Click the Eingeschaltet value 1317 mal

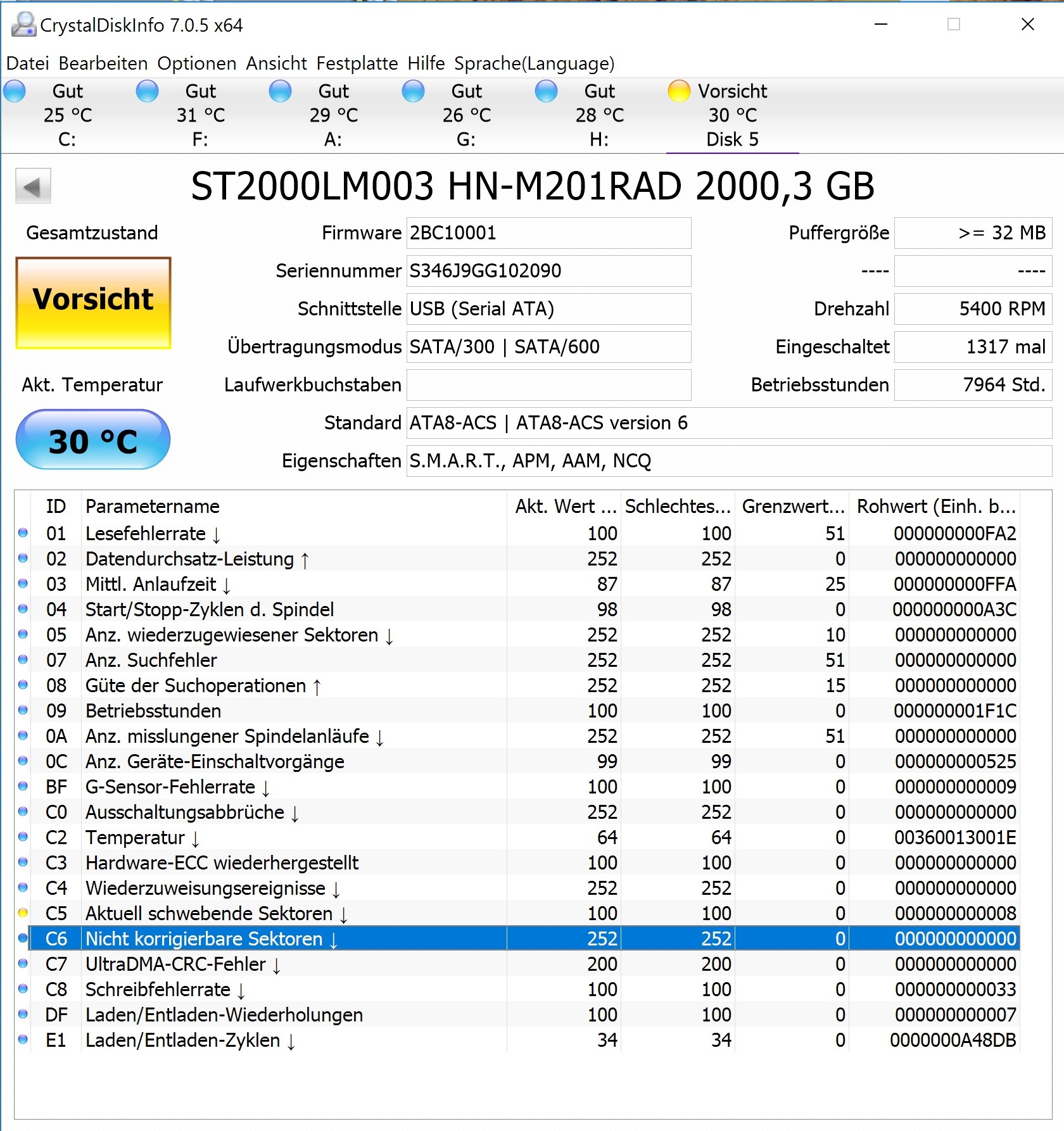click(x=973, y=347)
